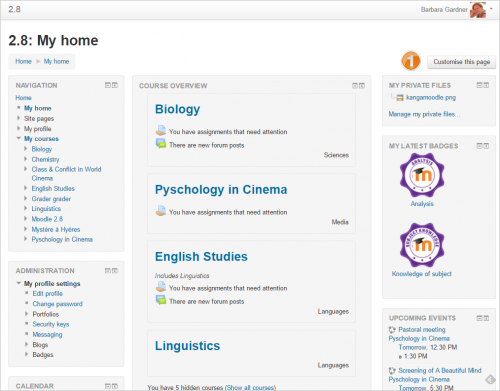Hide the Calendar block
The image size is (500, 391).
(108, 386)
